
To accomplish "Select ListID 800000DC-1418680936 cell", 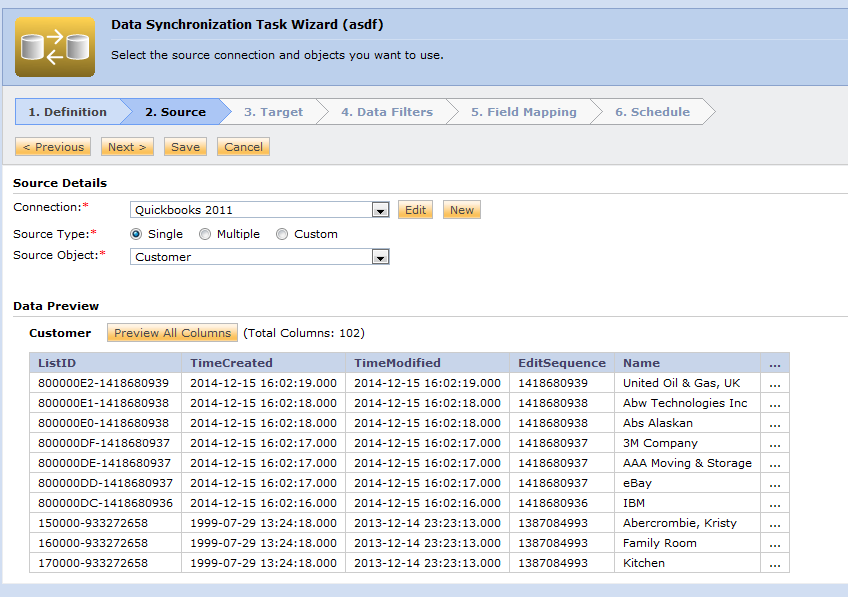I will coord(105,503).
